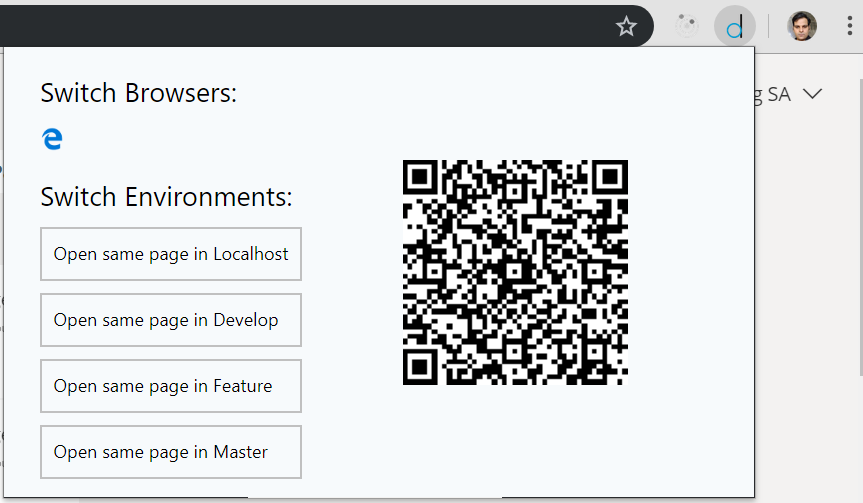
Task: Select the 'Switch Browsers:' heading text
Action: 139,93
